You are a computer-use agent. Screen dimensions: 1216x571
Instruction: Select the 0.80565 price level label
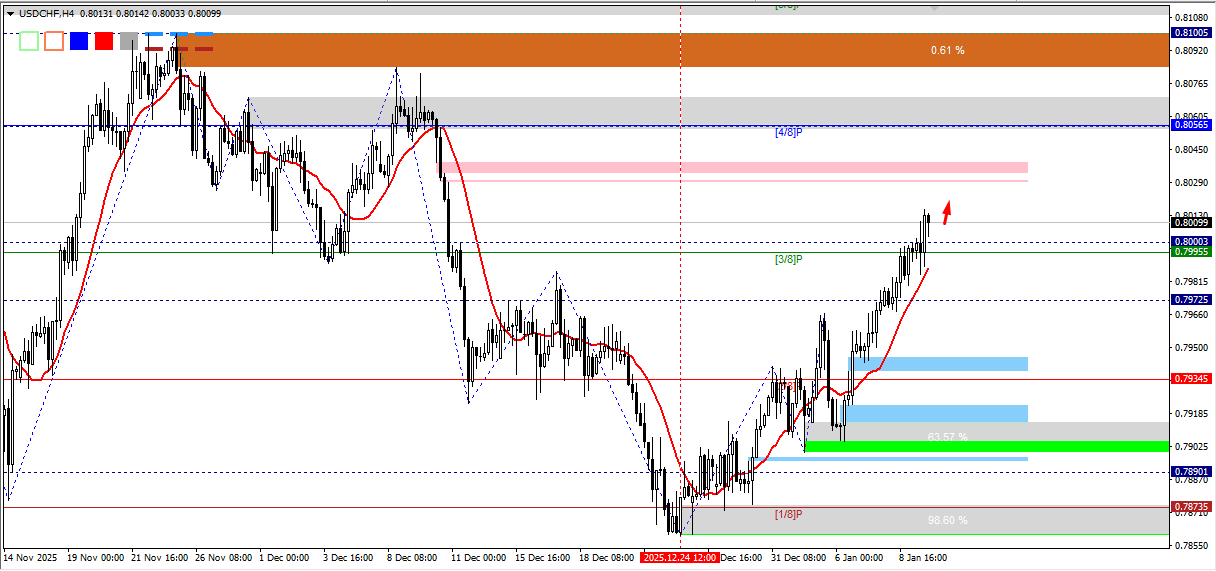tap(1191, 126)
